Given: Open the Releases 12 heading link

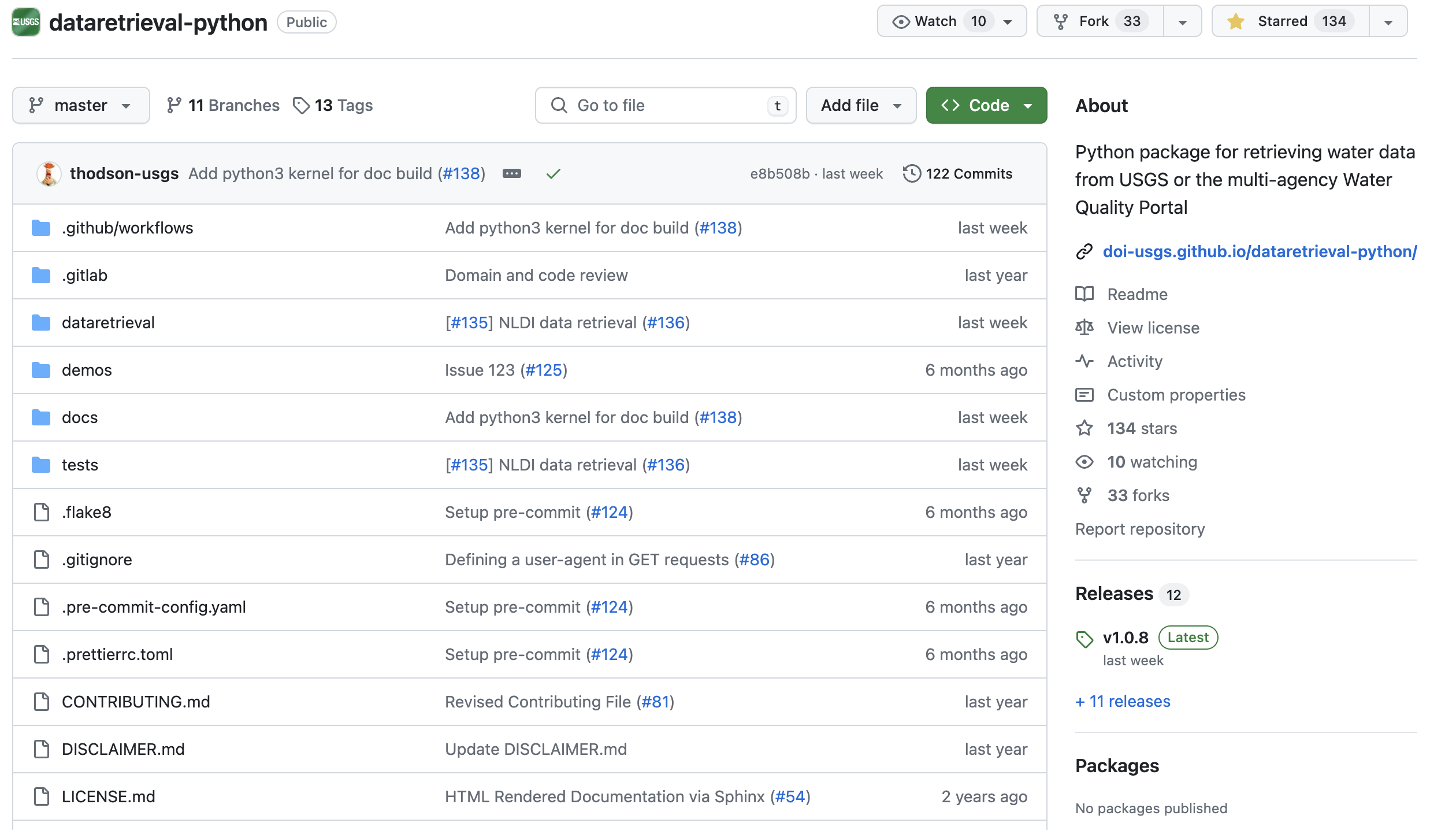Looking at the screenshot, I should [x=1131, y=594].
